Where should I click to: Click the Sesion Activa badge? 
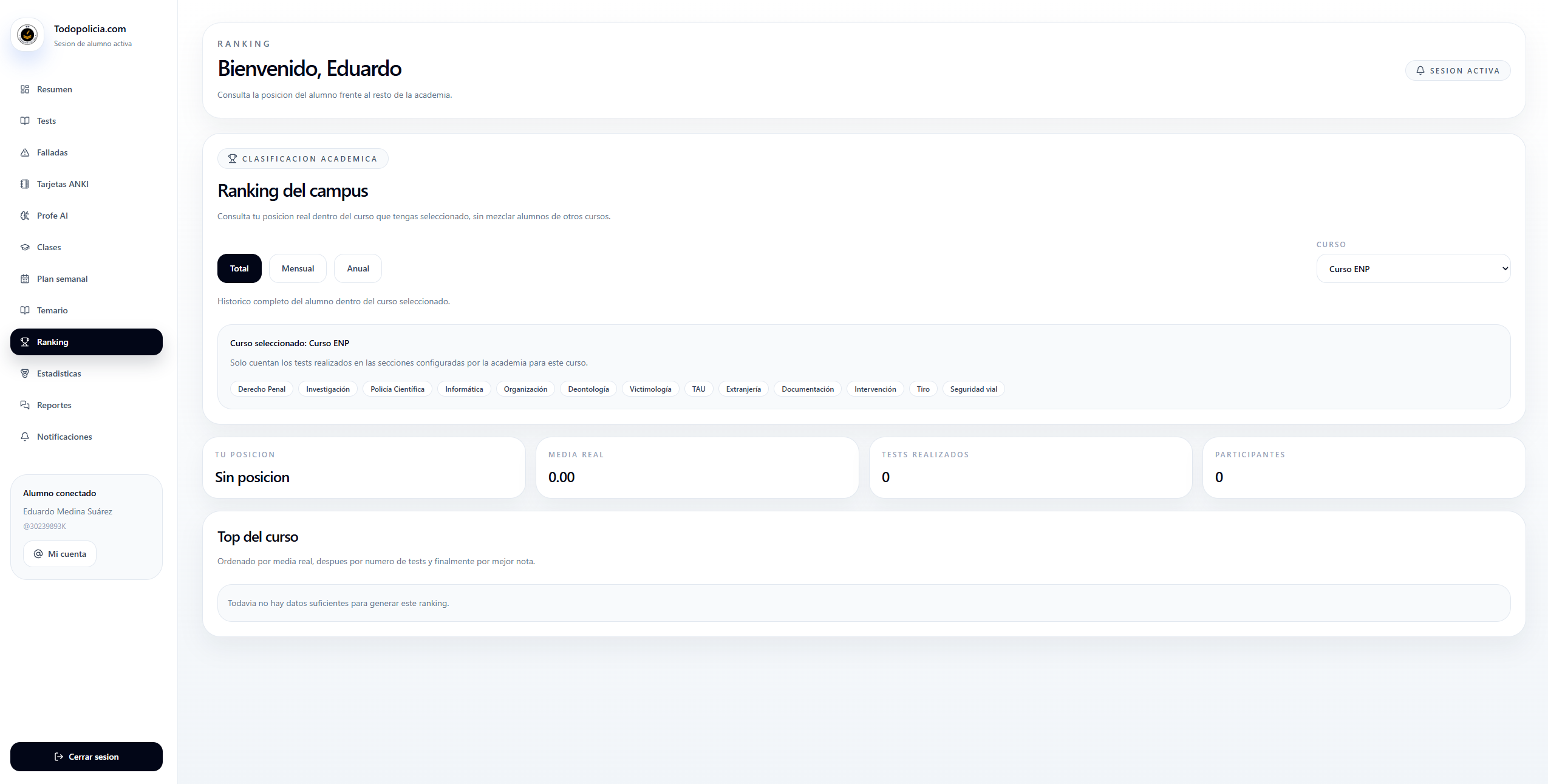click(x=1458, y=70)
